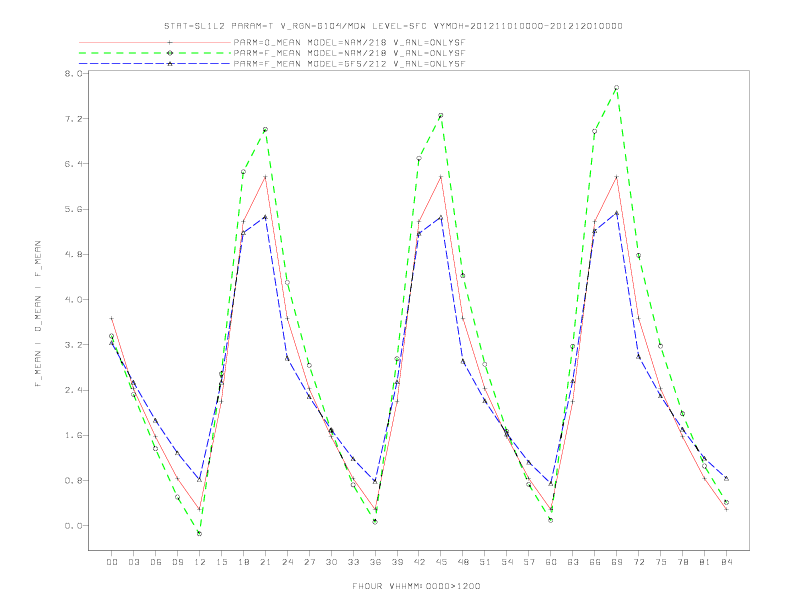Viewport: 792px width, 612px height.
Task: Click the blue triangle marker at hour 12
Action: tap(200, 480)
